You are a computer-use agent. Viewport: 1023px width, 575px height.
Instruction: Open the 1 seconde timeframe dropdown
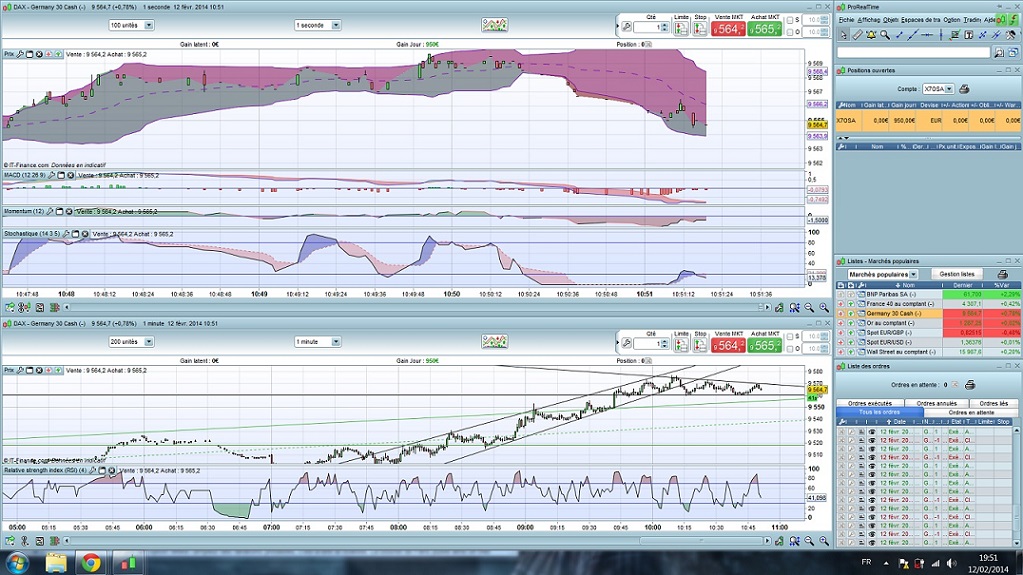318,25
